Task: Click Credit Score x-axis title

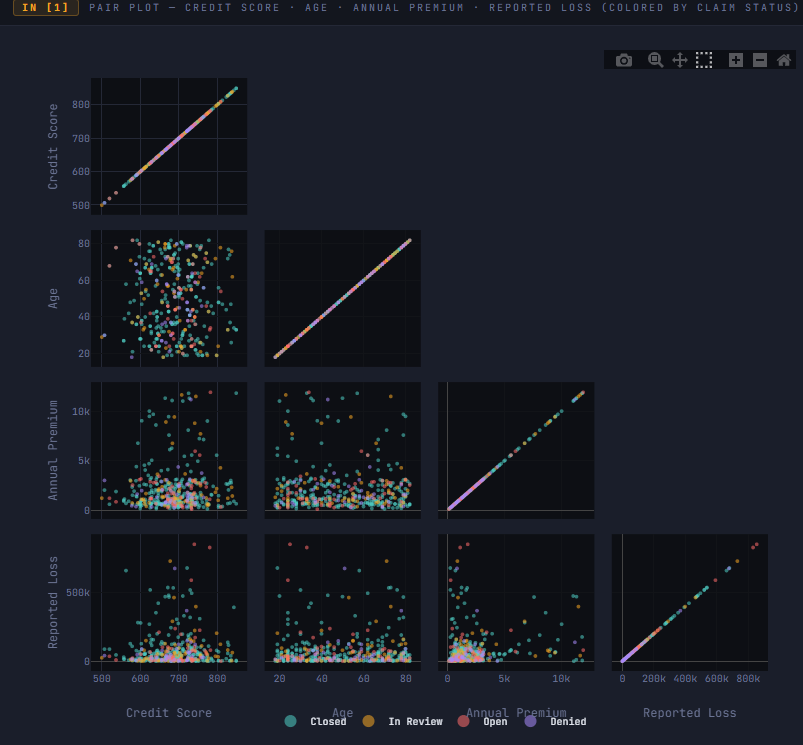Action: (x=169, y=713)
